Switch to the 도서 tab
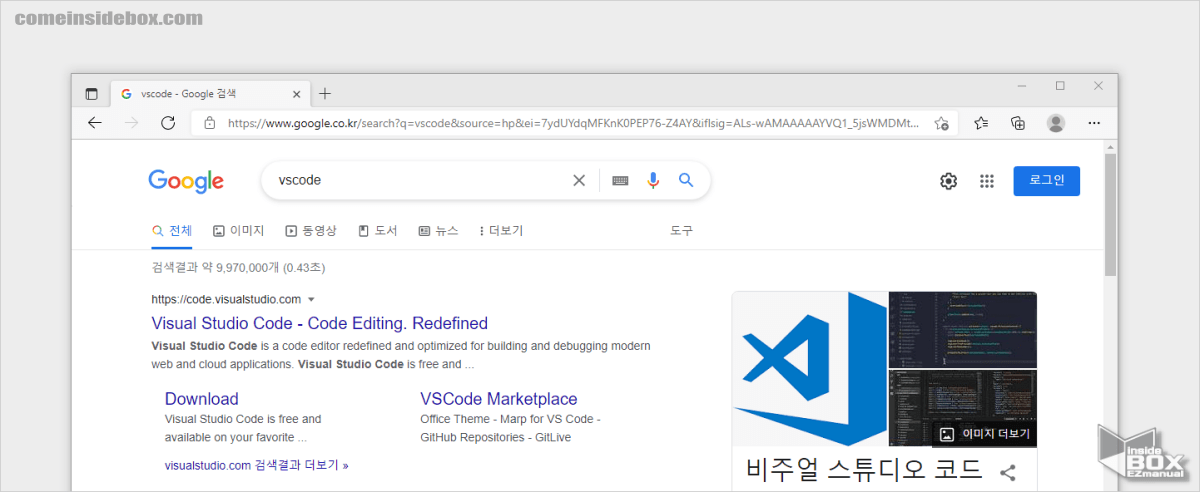 (x=377, y=231)
